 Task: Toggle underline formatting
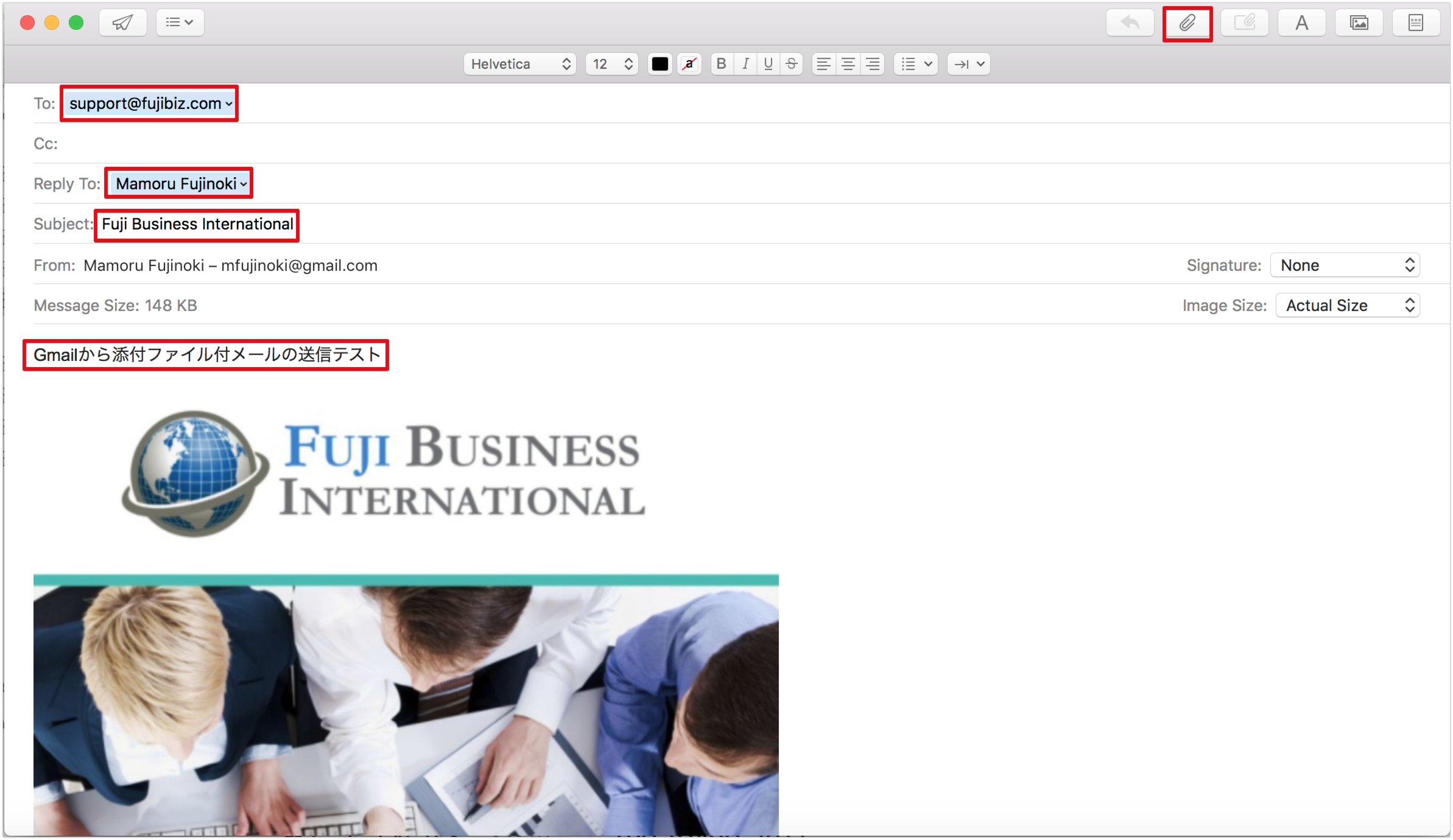coord(768,64)
